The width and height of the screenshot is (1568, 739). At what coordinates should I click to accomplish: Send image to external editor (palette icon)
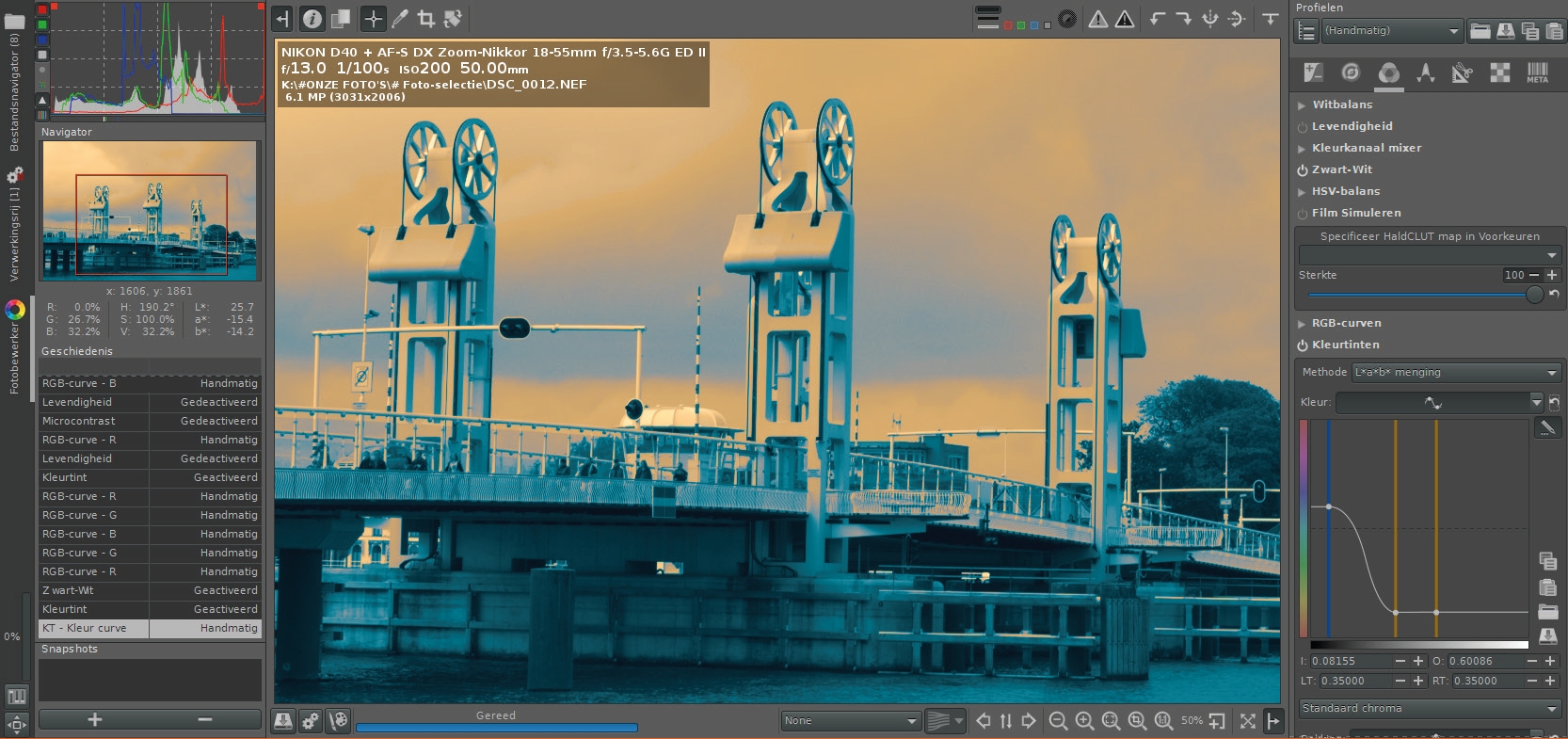pyautogui.click(x=338, y=721)
